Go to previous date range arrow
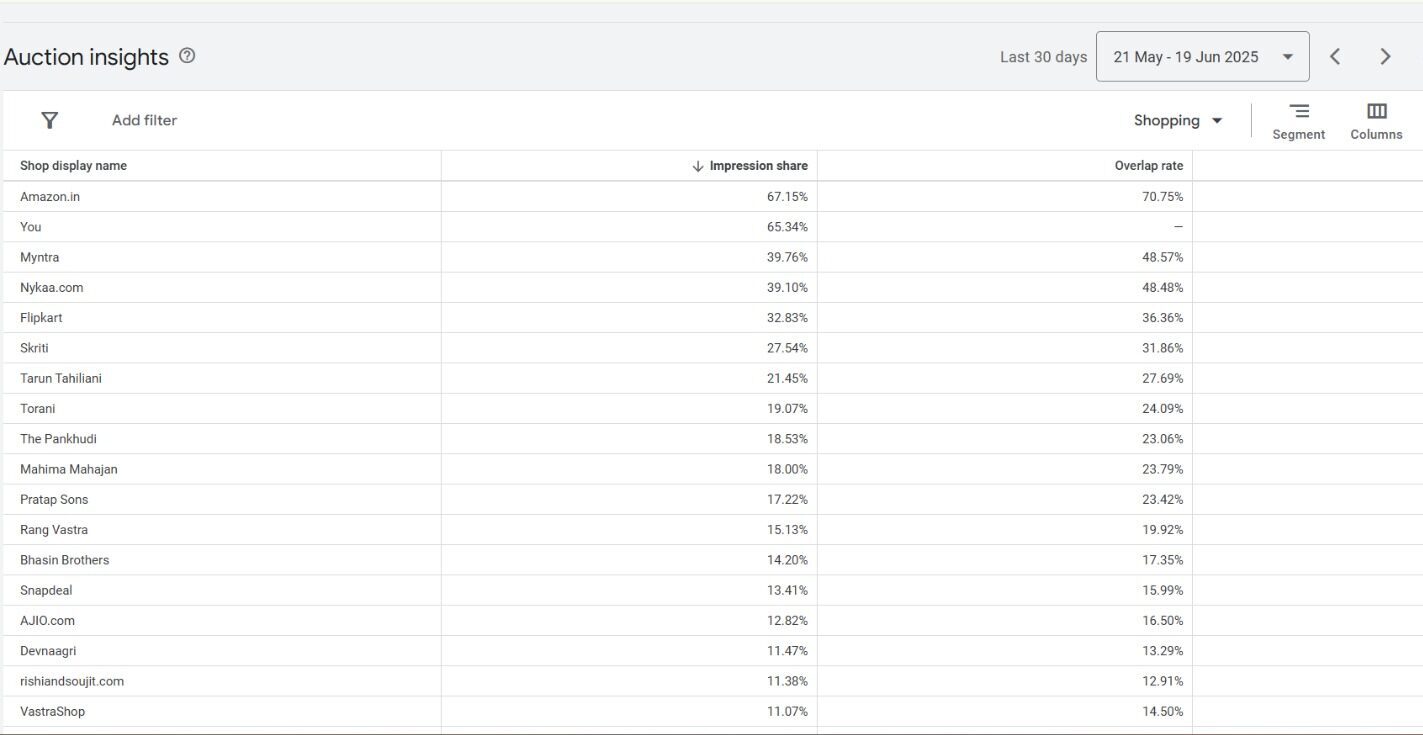Screen dimensions: 1423x735 (1335, 57)
